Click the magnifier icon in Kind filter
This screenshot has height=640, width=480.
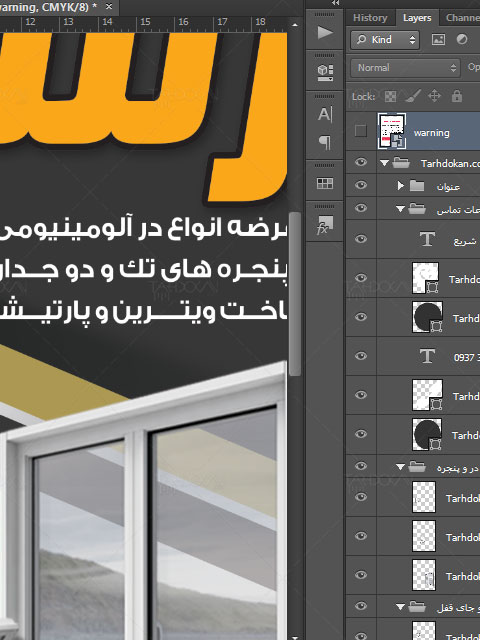click(362, 39)
